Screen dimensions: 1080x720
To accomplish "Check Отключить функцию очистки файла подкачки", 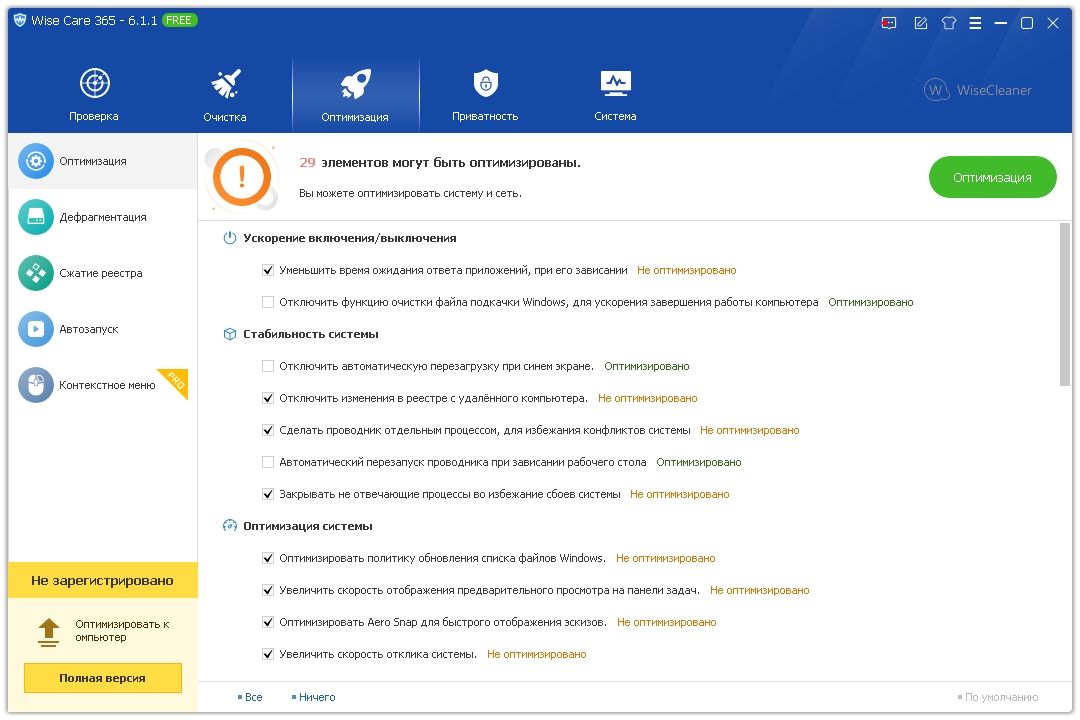I will [268, 302].
